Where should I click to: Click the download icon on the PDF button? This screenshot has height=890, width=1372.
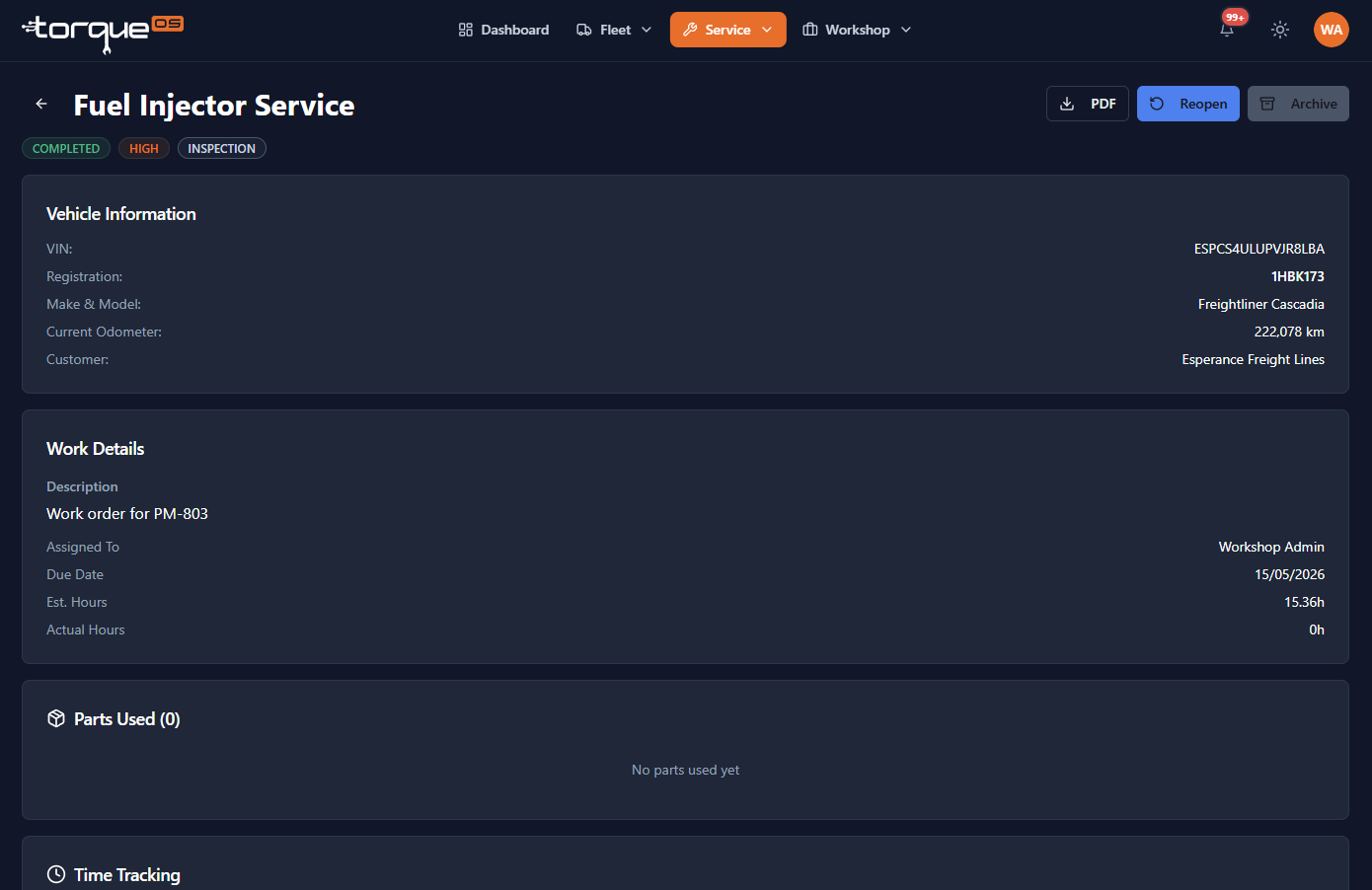[x=1067, y=104]
